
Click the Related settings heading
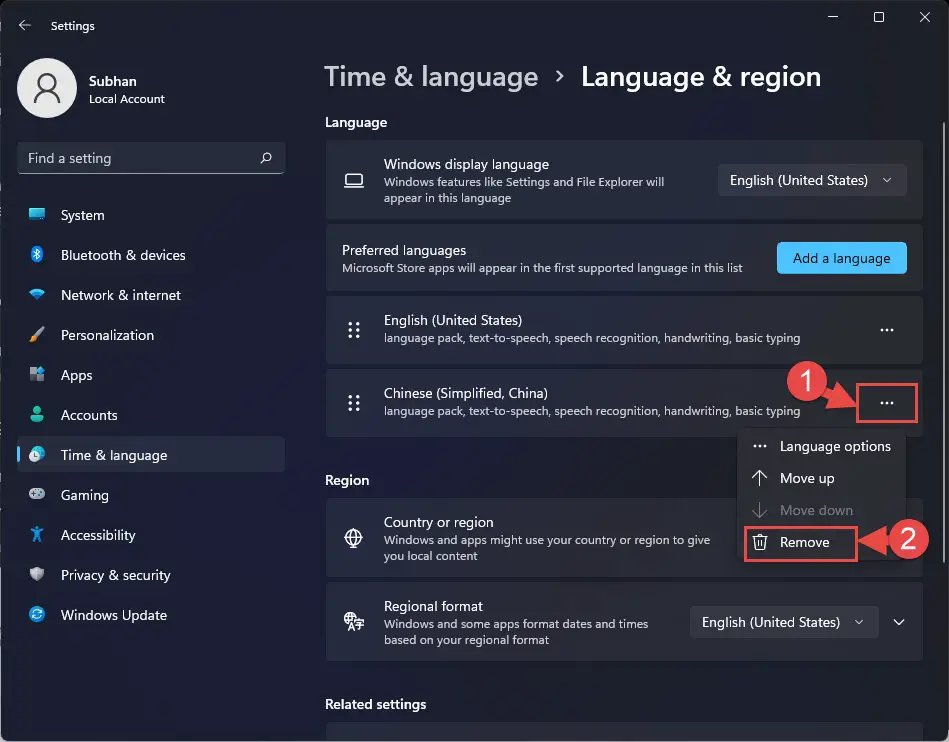coord(375,704)
